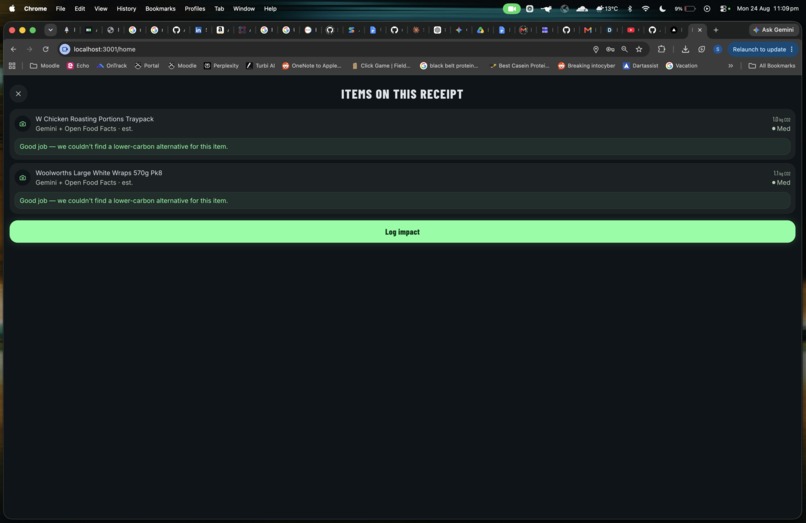The height and width of the screenshot is (523, 806).
Task: Switch to the Google Drive tab
Action: [x=480, y=30]
